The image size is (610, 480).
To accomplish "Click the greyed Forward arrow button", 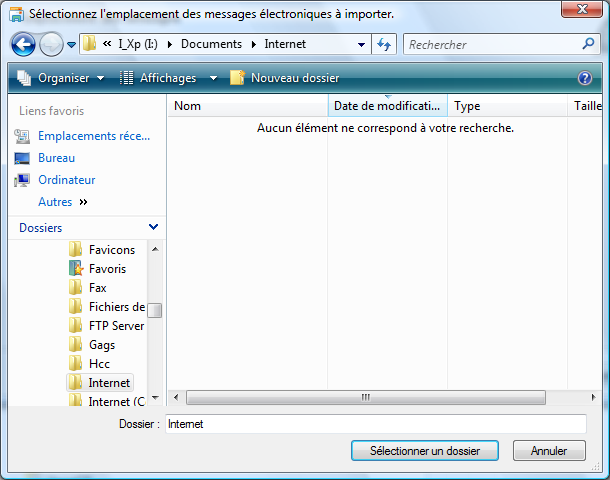I will point(52,44).
